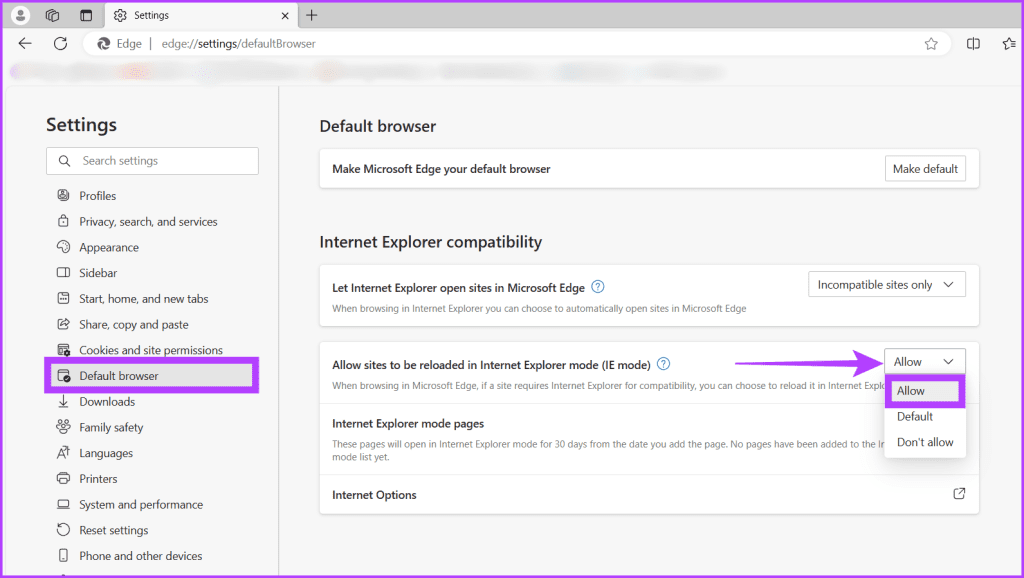The image size is (1024, 578).
Task: Open split screen with the toolbar icon
Action: (x=973, y=43)
